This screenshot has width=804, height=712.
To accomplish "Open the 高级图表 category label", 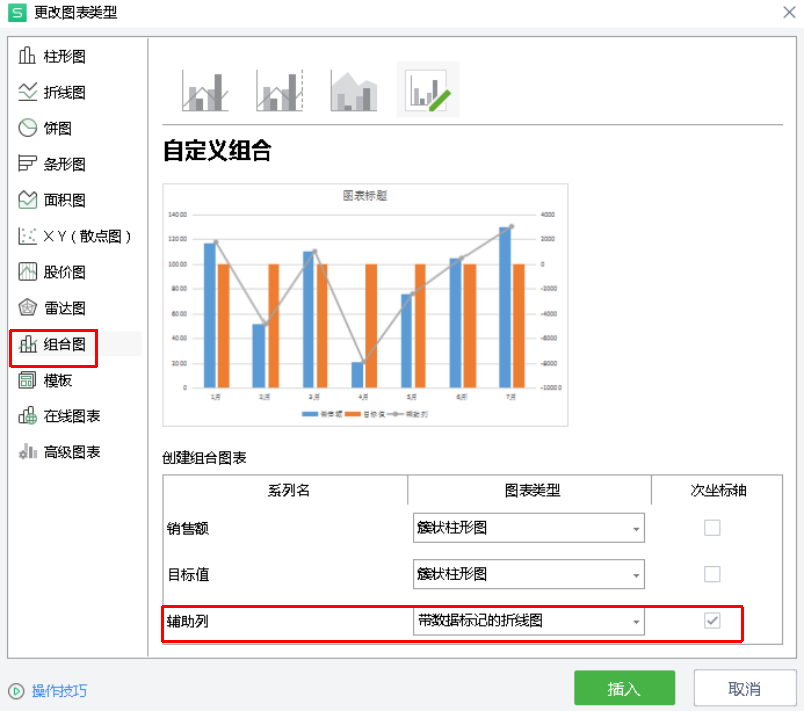I will point(72,452).
